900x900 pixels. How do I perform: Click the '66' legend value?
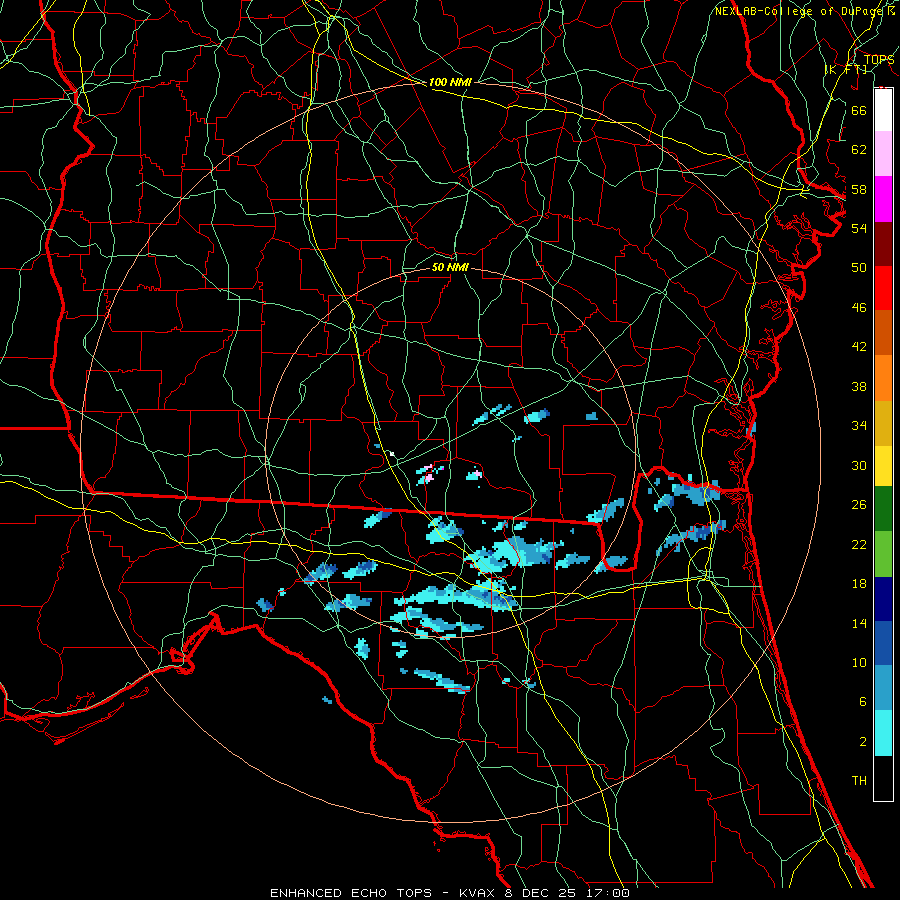click(x=859, y=110)
